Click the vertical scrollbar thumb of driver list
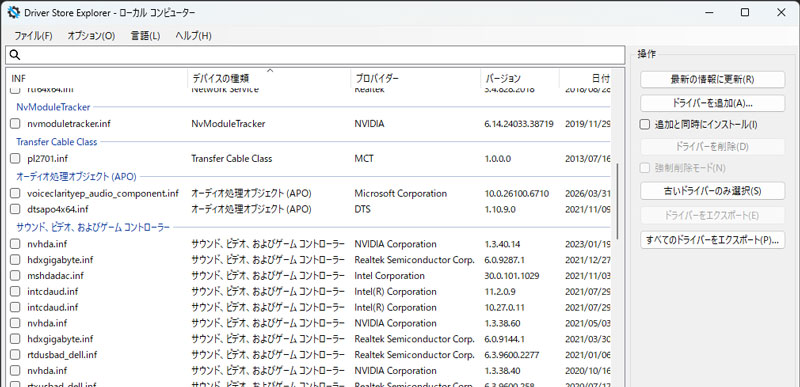Screen dimensions: 800x387 click(618, 201)
